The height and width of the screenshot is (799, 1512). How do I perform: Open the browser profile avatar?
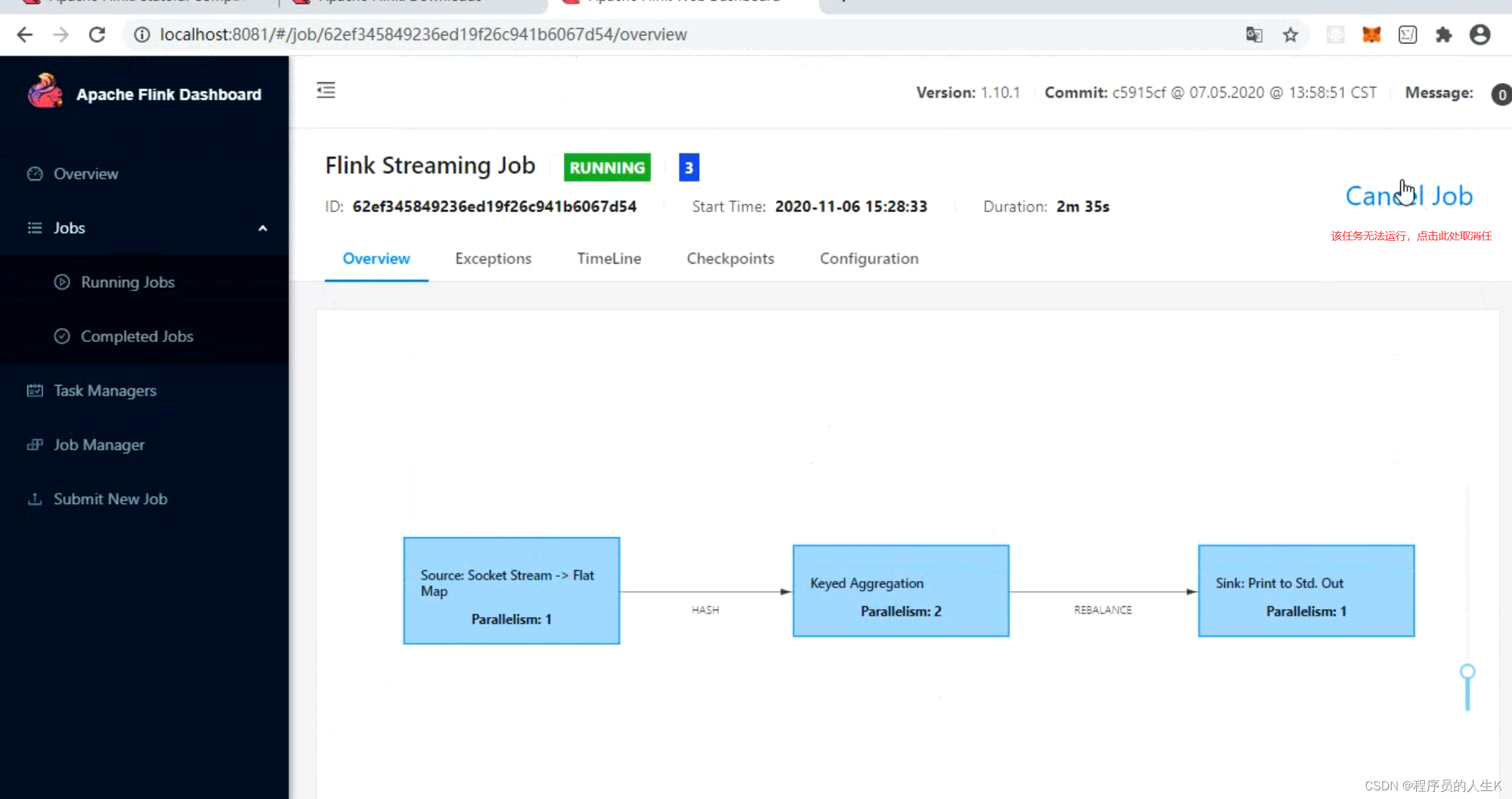(1480, 34)
